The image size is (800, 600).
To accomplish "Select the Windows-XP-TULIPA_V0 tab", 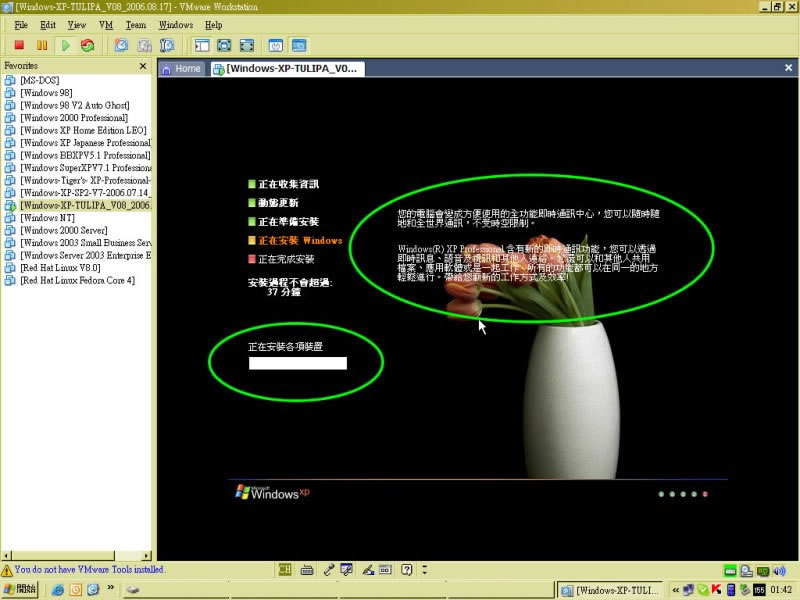I will [287, 69].
